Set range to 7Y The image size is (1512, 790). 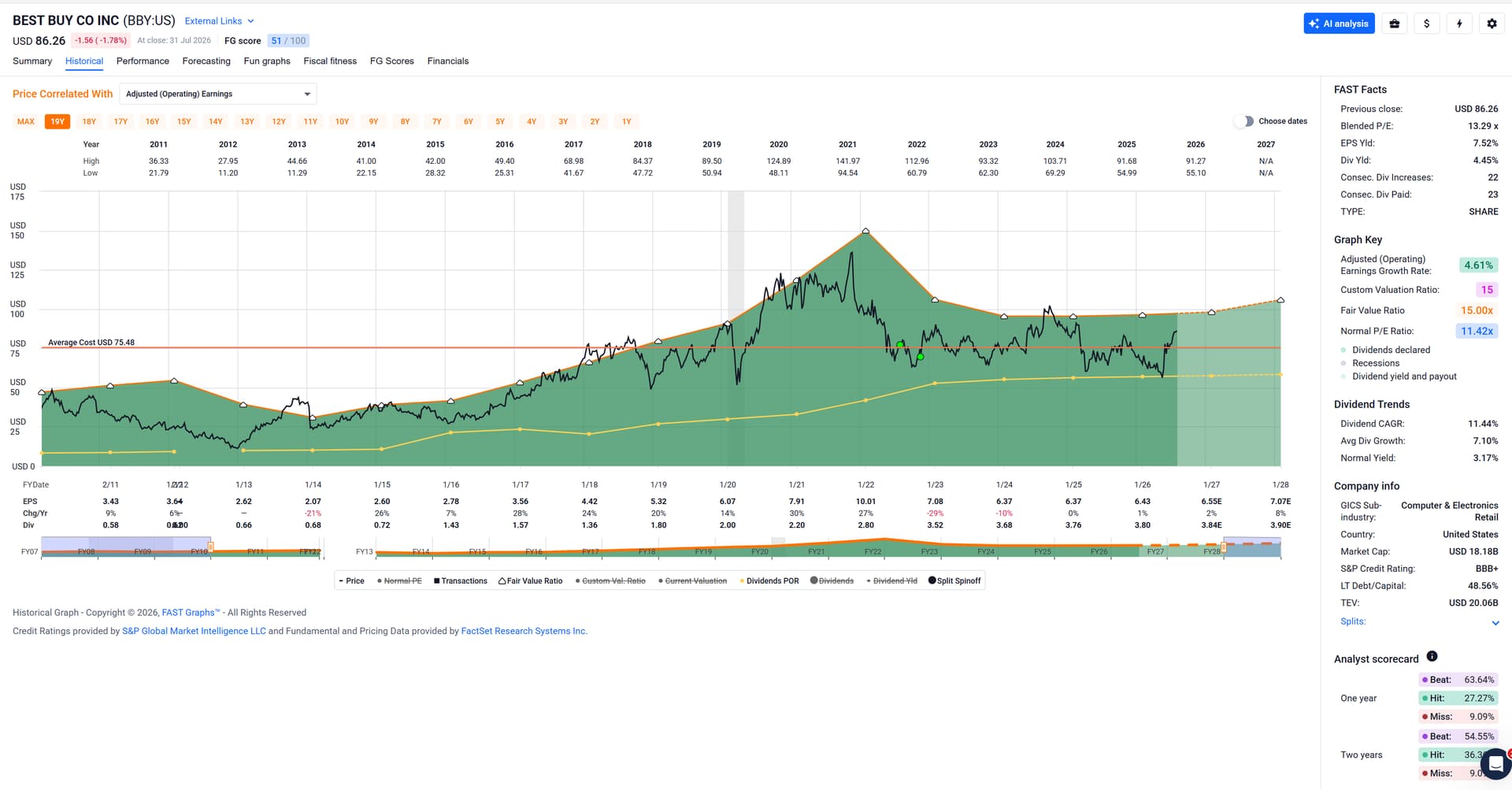pyautogui.click(x=437, y=121)
